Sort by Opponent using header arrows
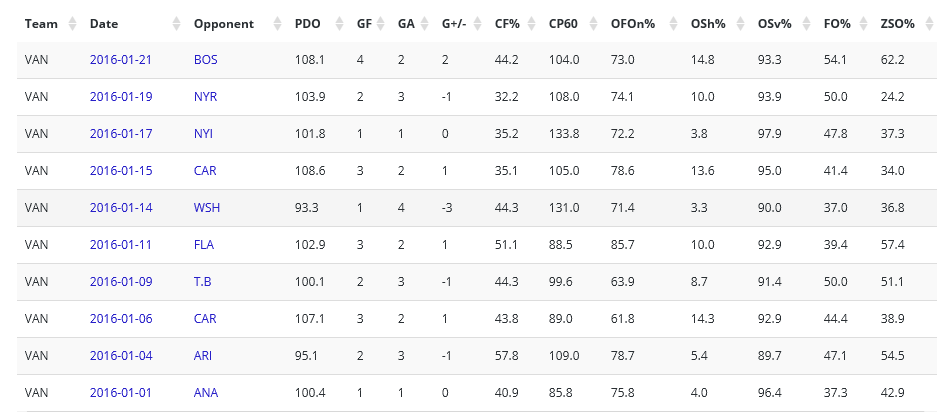 coord(276,23)
